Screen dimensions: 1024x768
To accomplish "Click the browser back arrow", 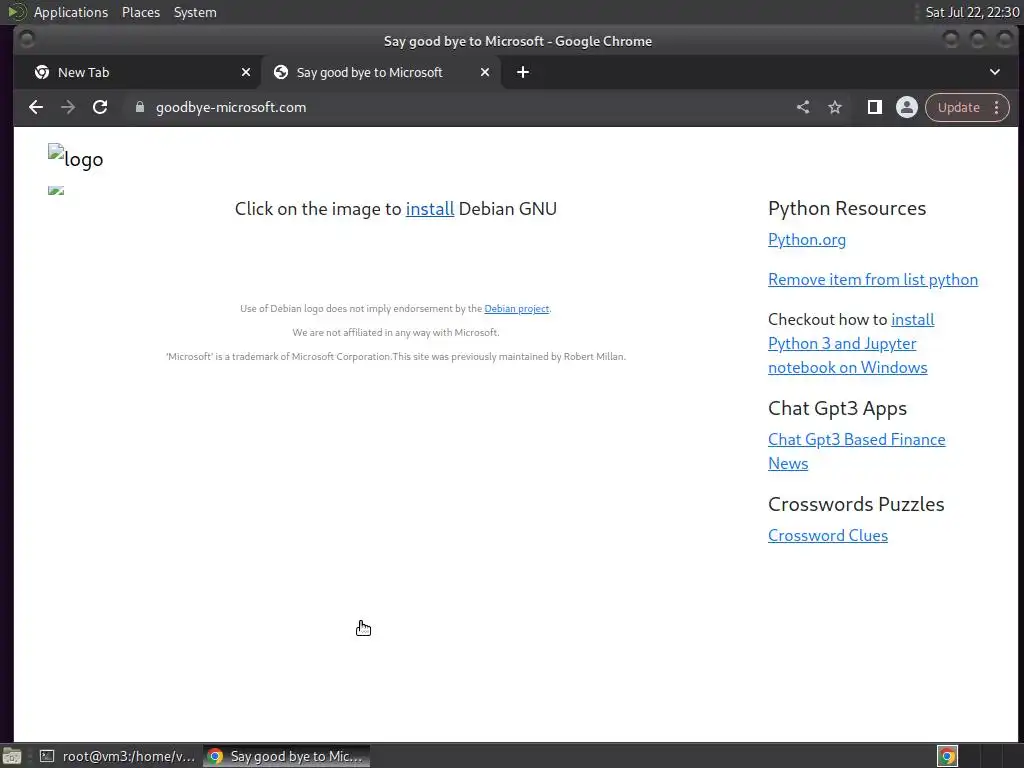I will (x=36, y=107).
